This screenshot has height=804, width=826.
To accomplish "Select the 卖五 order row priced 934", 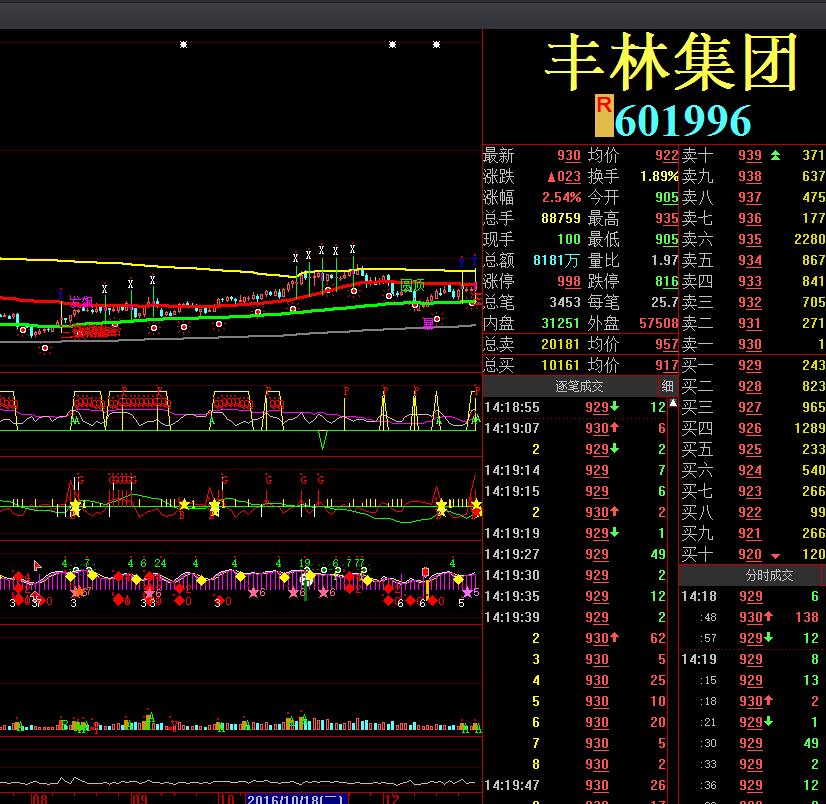I will [x=753, y=260].
